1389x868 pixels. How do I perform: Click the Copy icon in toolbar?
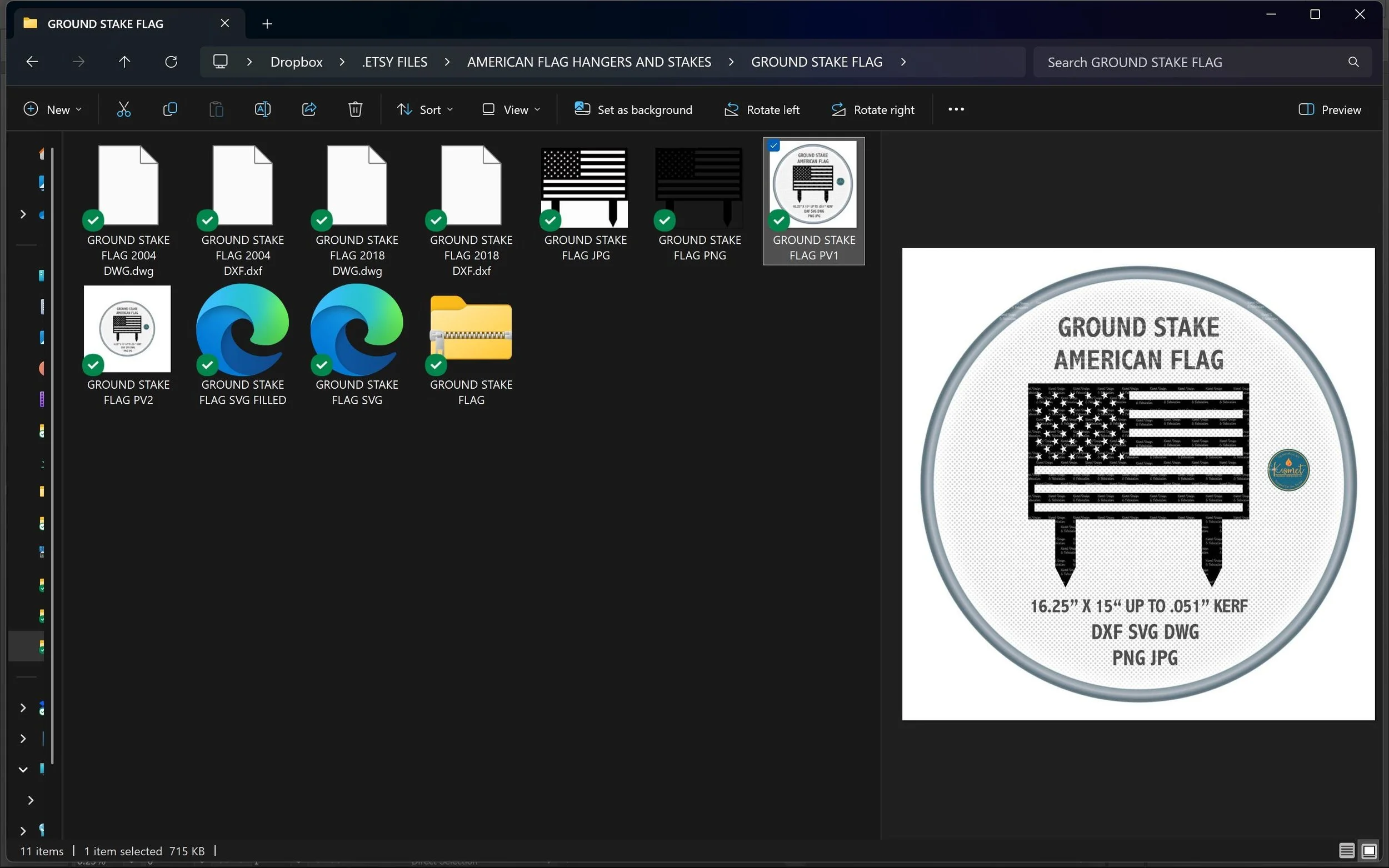(x=170, y=109)
